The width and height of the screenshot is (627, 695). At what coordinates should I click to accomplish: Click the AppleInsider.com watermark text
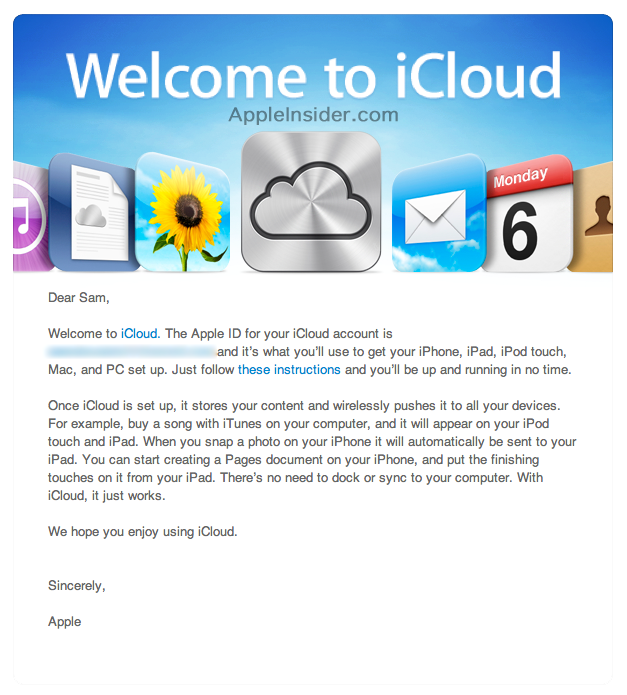313,115
